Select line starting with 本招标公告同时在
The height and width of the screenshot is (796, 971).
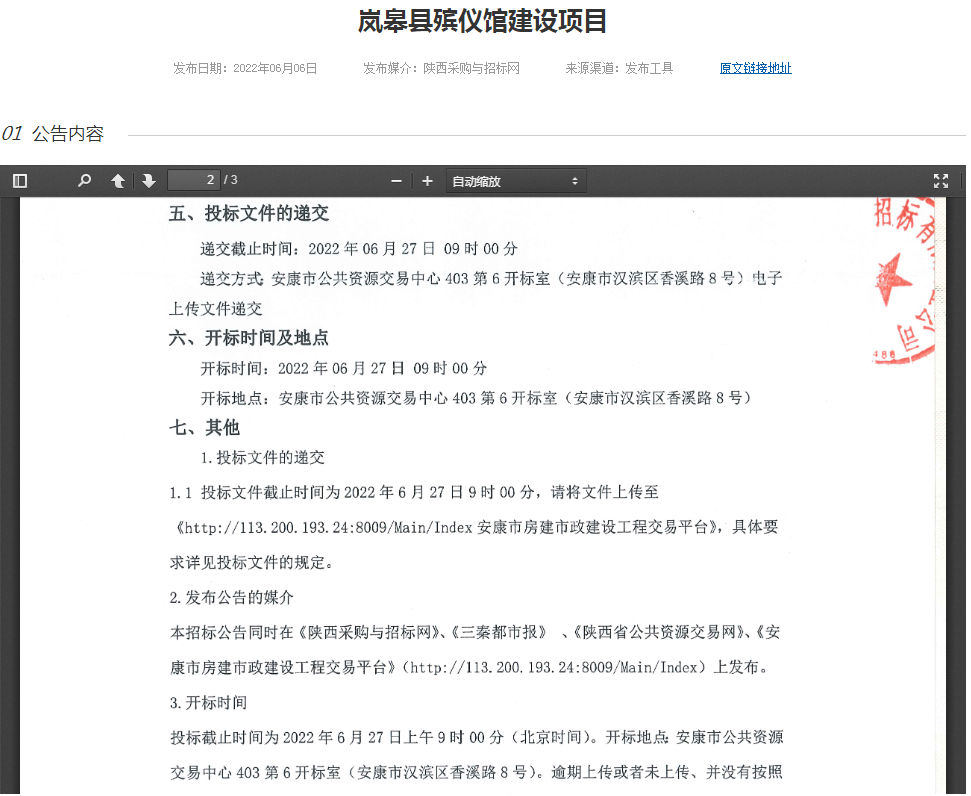[475, 632]
